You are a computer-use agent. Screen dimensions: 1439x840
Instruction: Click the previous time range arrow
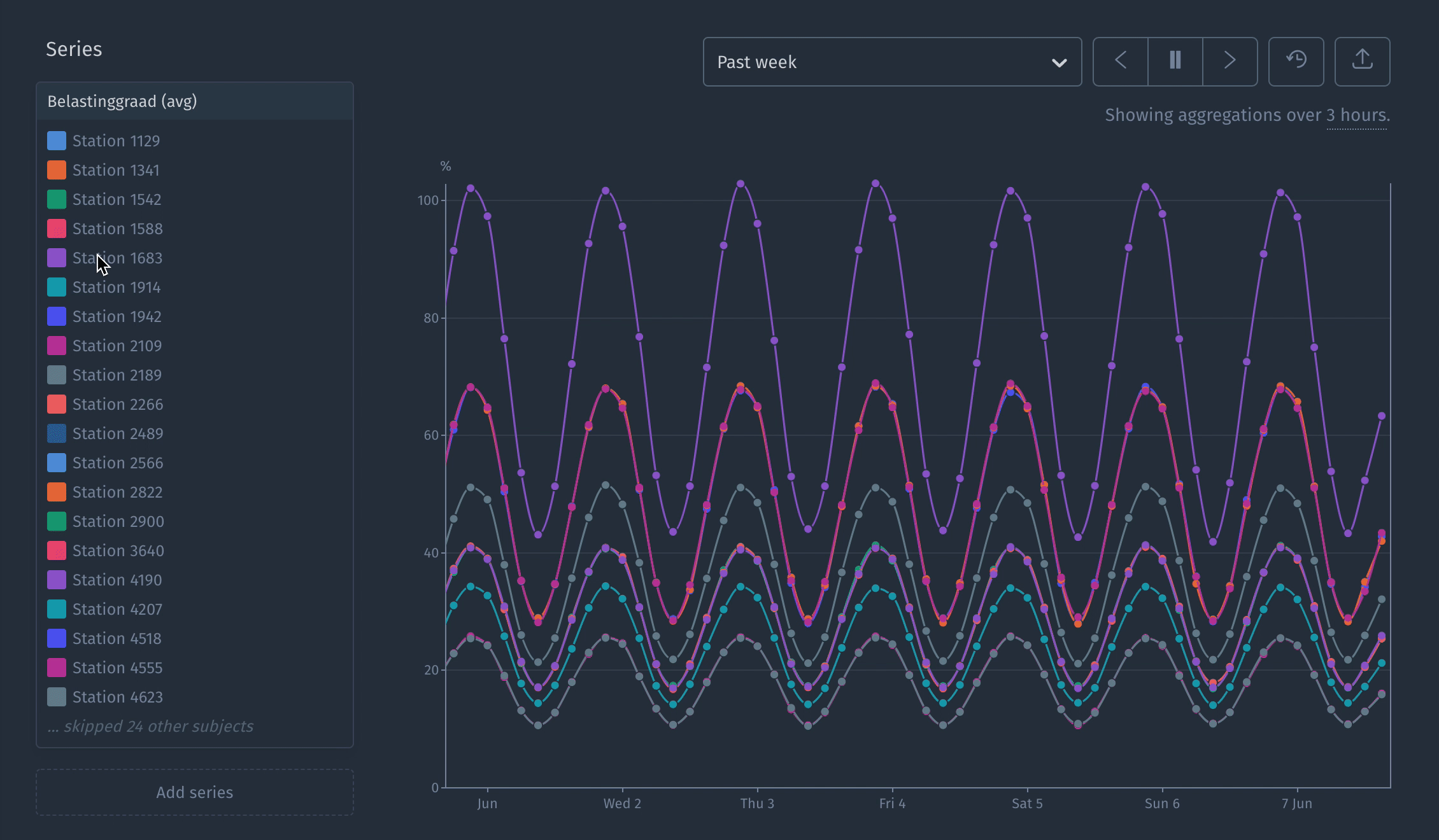[x=1121, y=61]
